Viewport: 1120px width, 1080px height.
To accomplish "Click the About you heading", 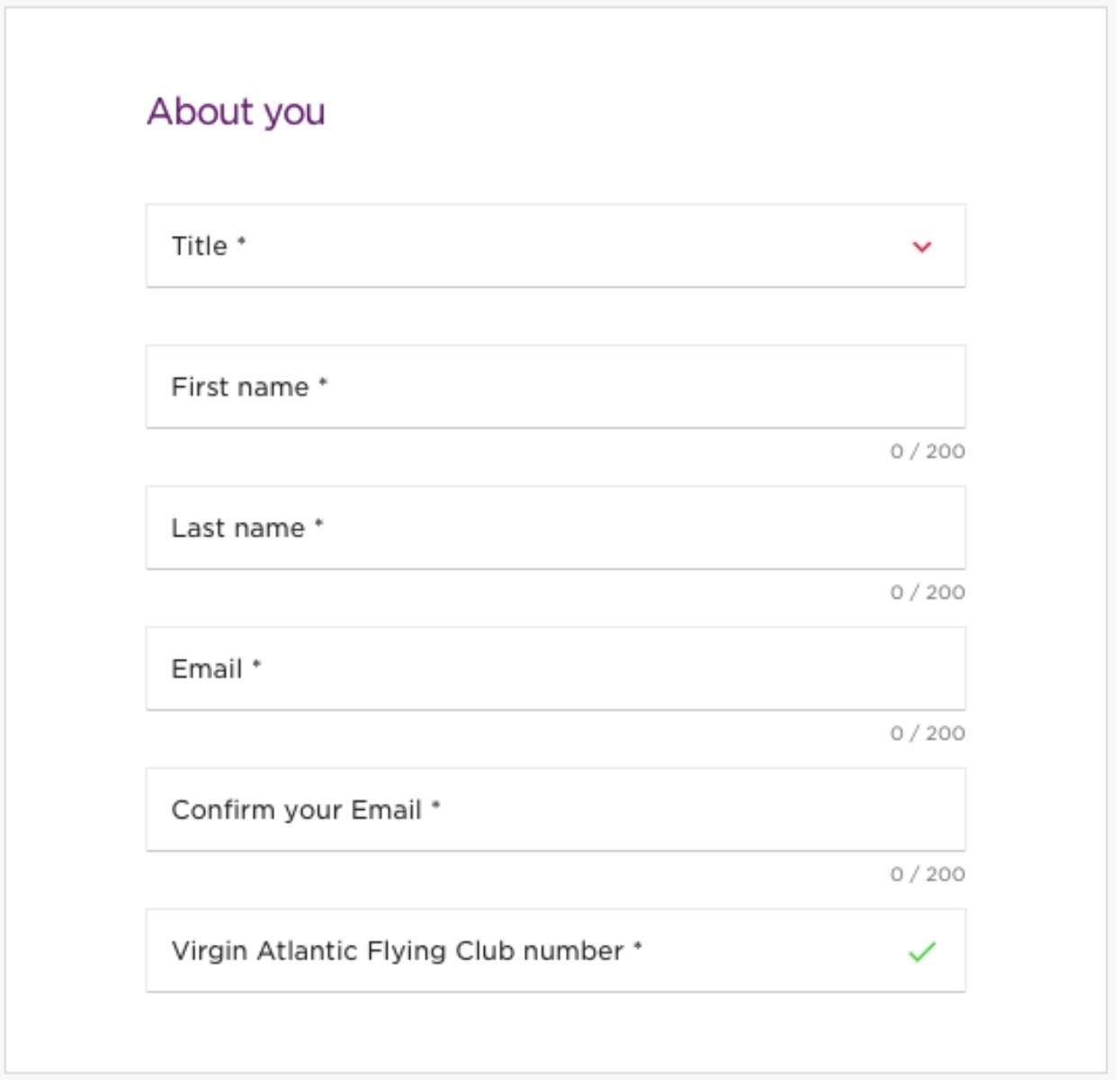I will [x=236, y=112].
